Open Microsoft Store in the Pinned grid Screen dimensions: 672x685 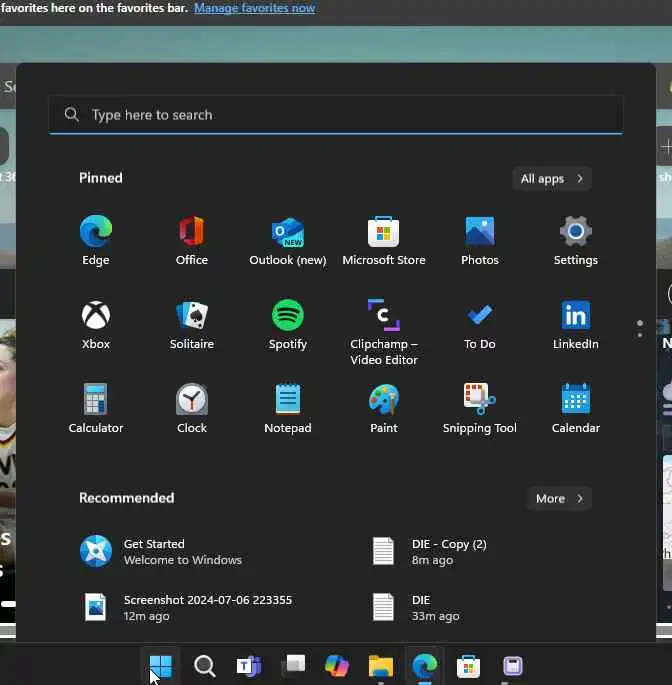coord(384,240)
